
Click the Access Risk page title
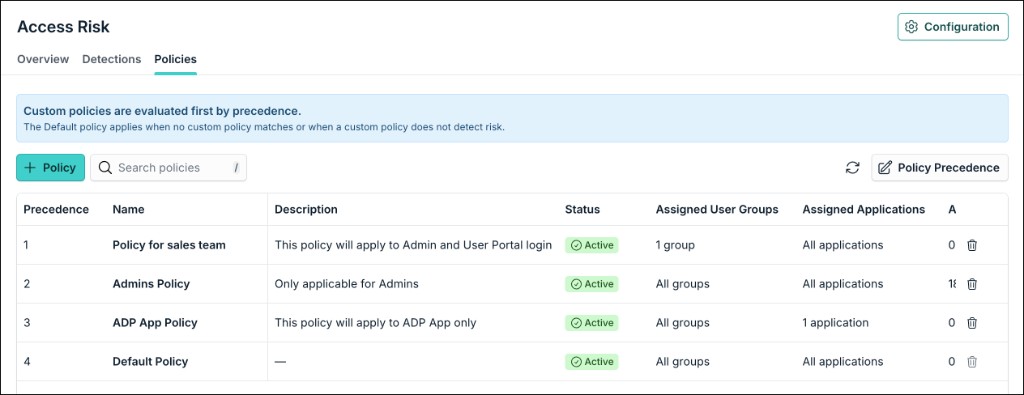[63, 27]
